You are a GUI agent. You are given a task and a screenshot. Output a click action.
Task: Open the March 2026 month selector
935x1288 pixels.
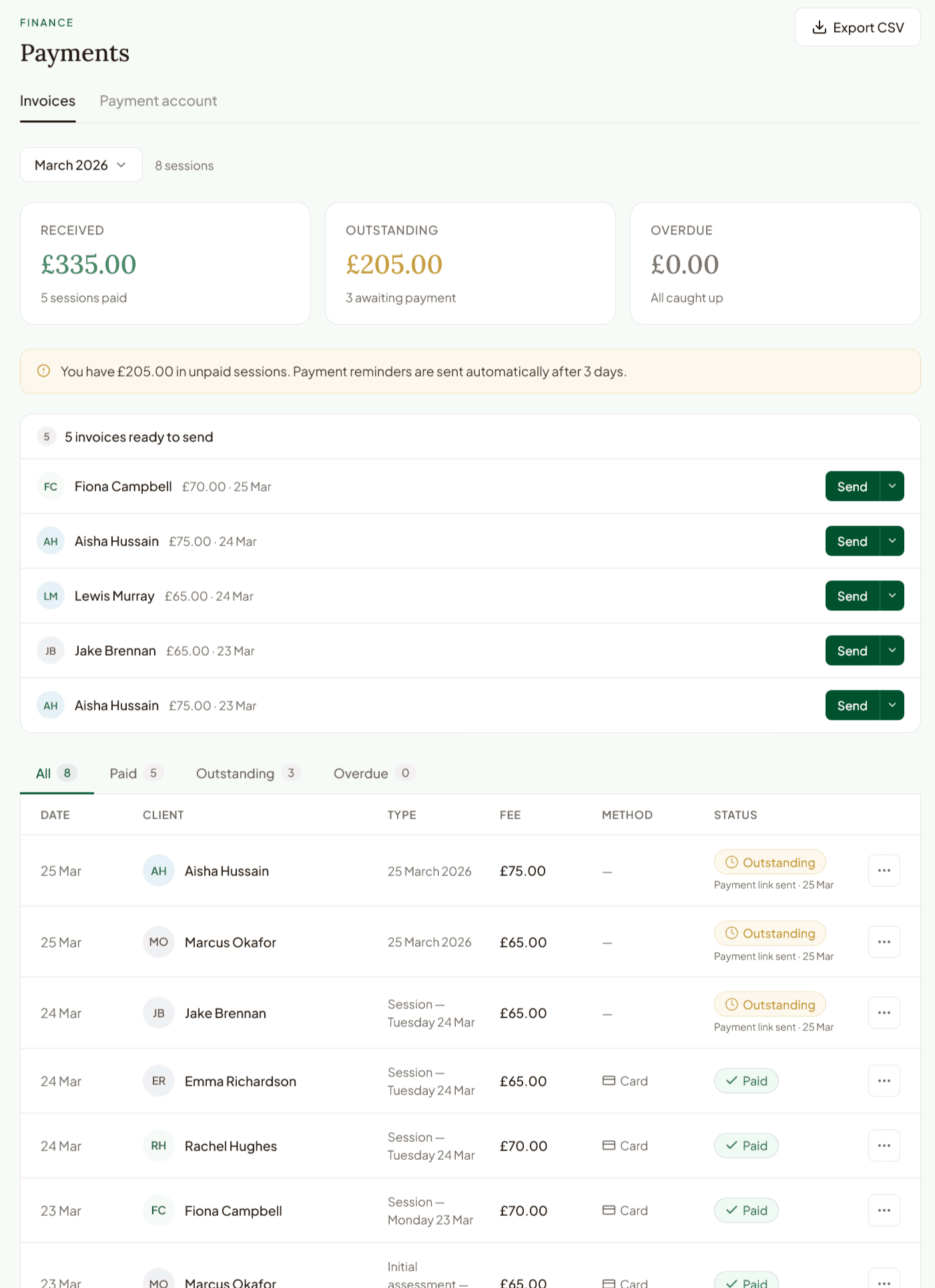[80, 164]
